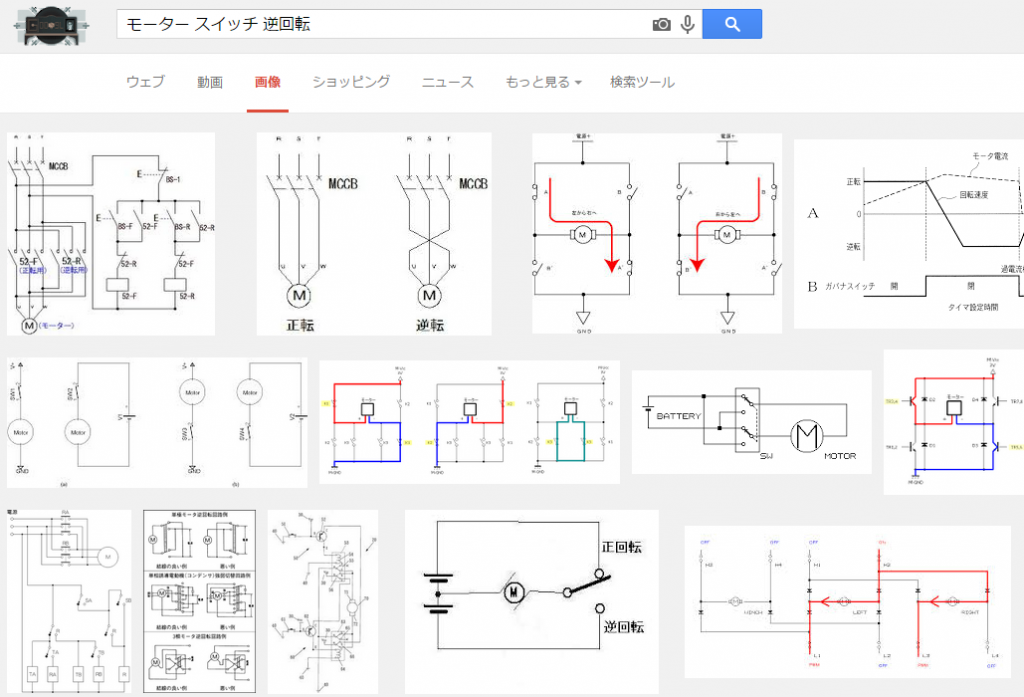Click the profile thumbnail at top left
Image resolution: width=1024 pixels, height=697 pixels.
(56, 25)
